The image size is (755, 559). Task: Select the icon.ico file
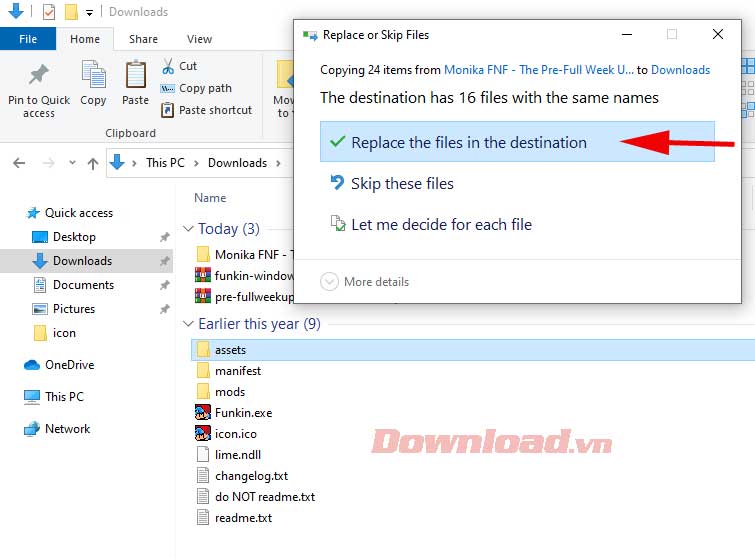(x=235, y=433)
